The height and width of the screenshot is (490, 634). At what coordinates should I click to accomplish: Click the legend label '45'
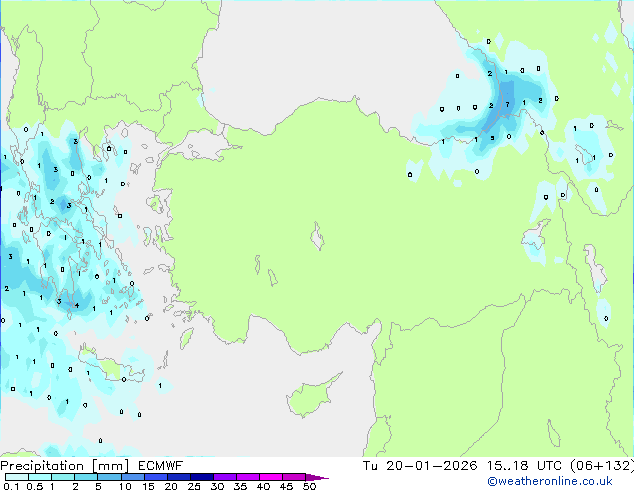point(286,486)
